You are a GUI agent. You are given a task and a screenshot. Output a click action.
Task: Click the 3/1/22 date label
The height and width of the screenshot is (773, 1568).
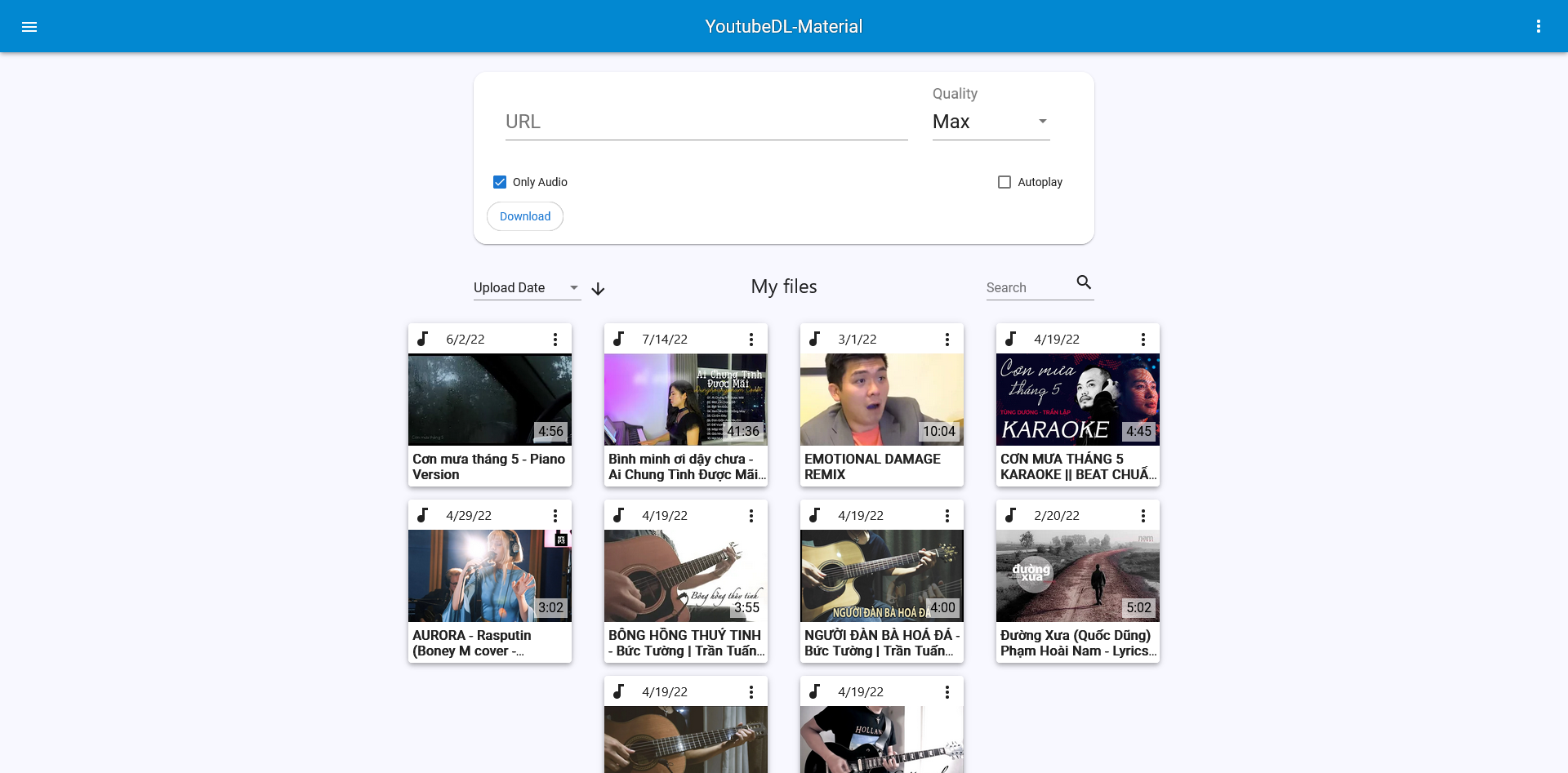857,340
